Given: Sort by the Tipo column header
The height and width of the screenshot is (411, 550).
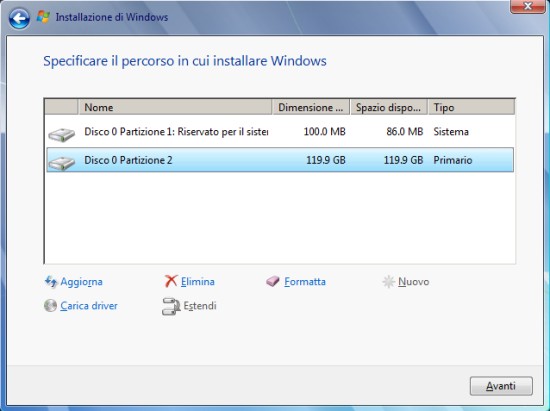Looking at the screenshot, I should (471, 107).
